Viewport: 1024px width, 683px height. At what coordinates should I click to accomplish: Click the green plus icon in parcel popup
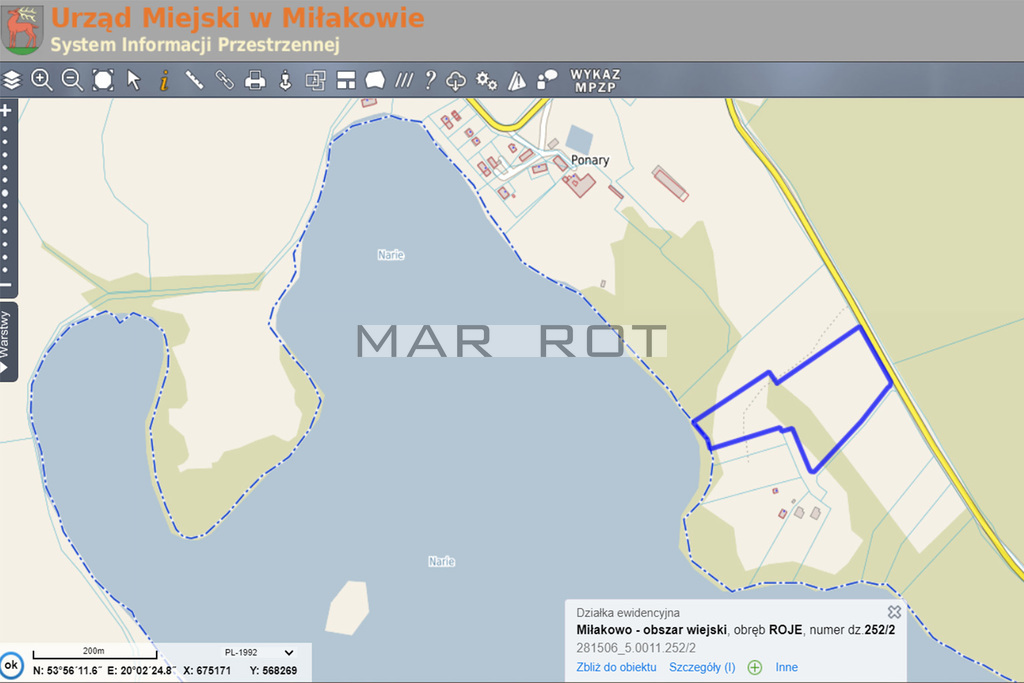754,667
